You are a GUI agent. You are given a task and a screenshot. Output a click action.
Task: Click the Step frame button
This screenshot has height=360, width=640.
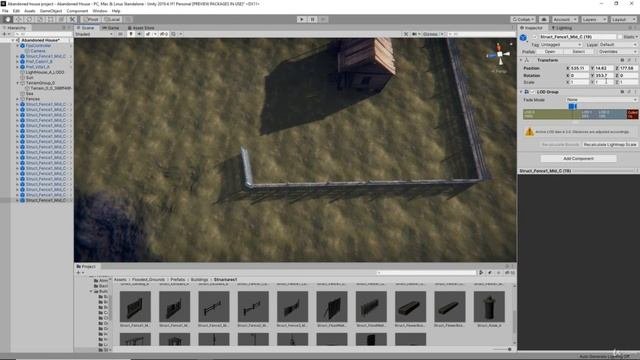click(323, 19)
